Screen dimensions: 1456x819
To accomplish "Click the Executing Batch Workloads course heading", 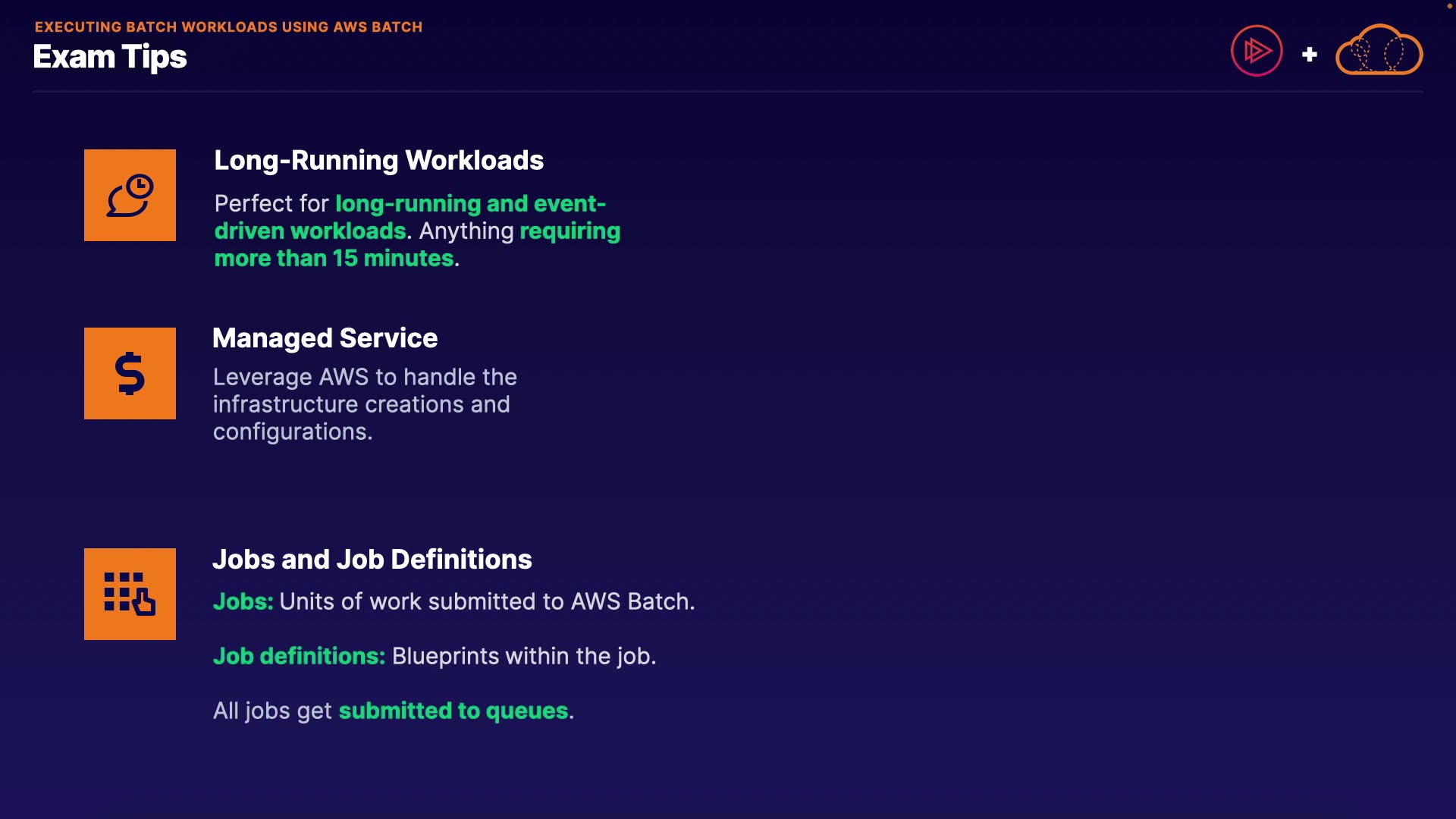I will [228, 27].
